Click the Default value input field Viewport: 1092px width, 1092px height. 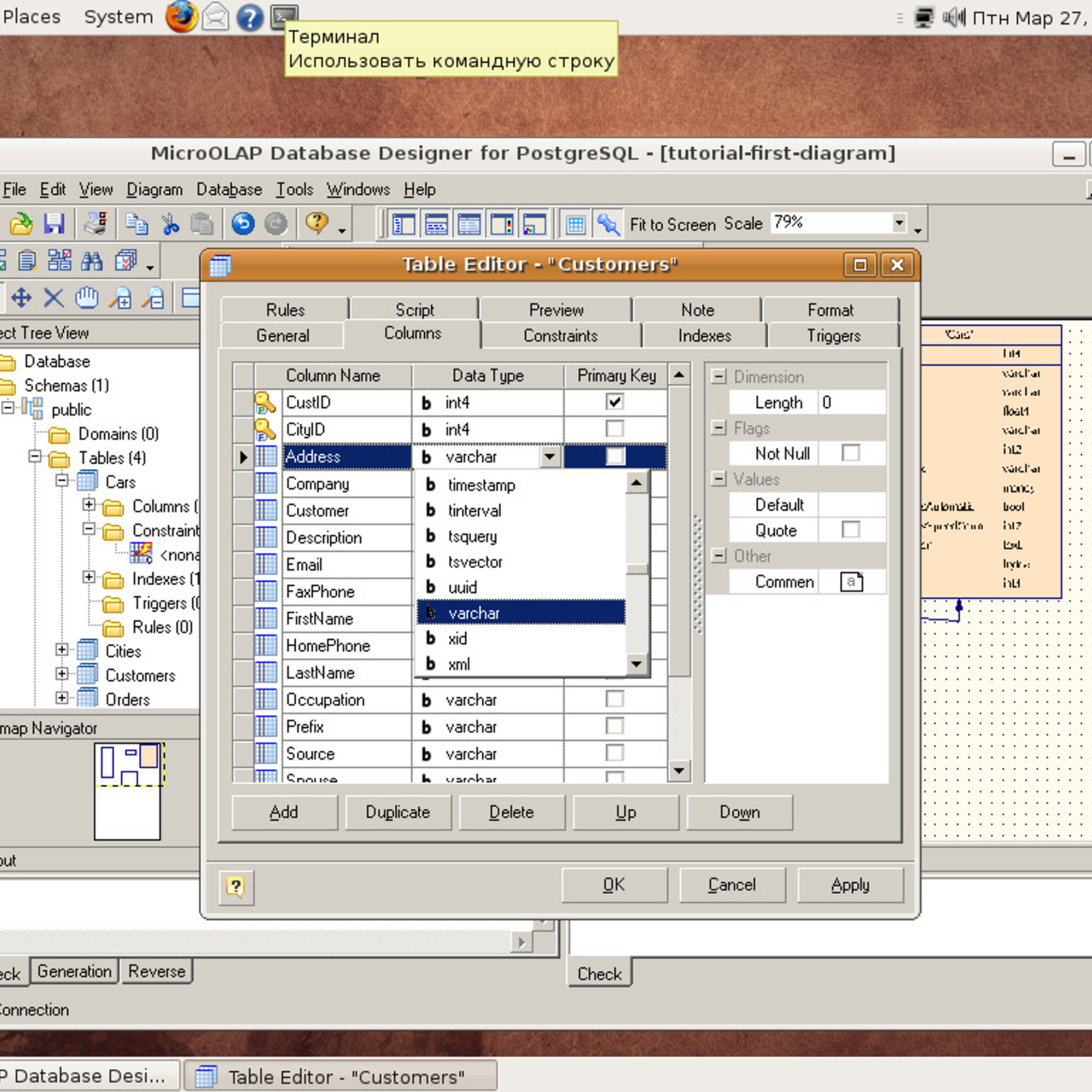(x=852, y=505)
